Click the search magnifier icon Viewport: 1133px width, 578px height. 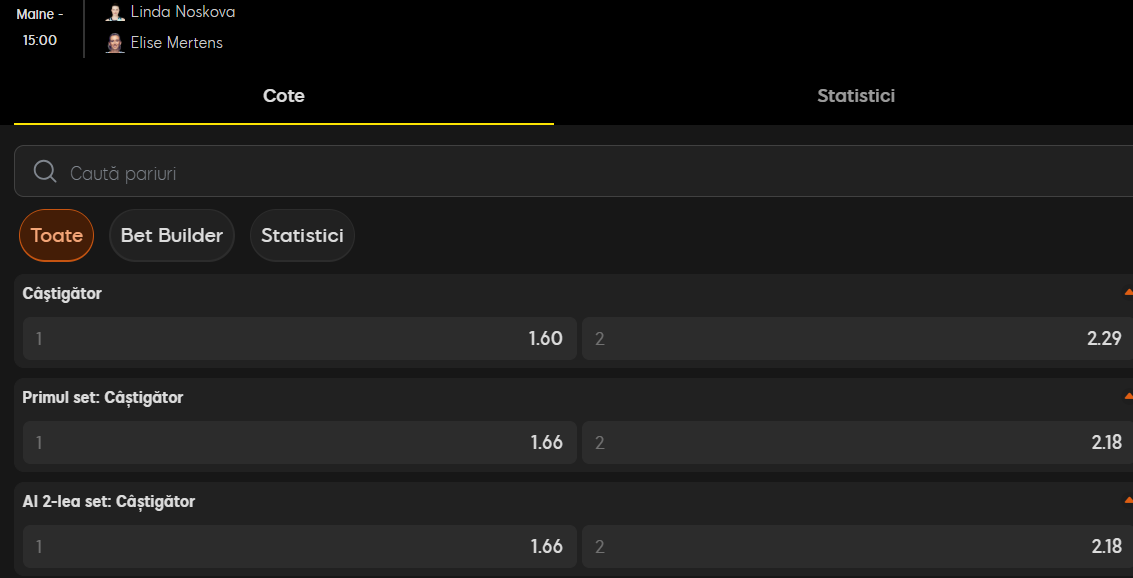pos(45,171)
